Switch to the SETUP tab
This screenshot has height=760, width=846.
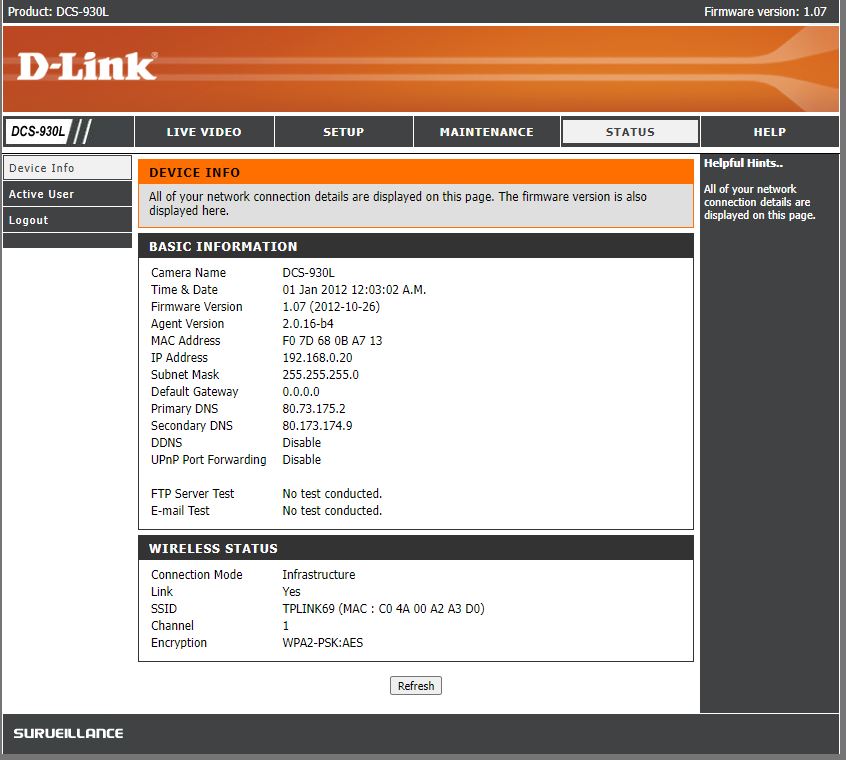[x=344, y=132]
